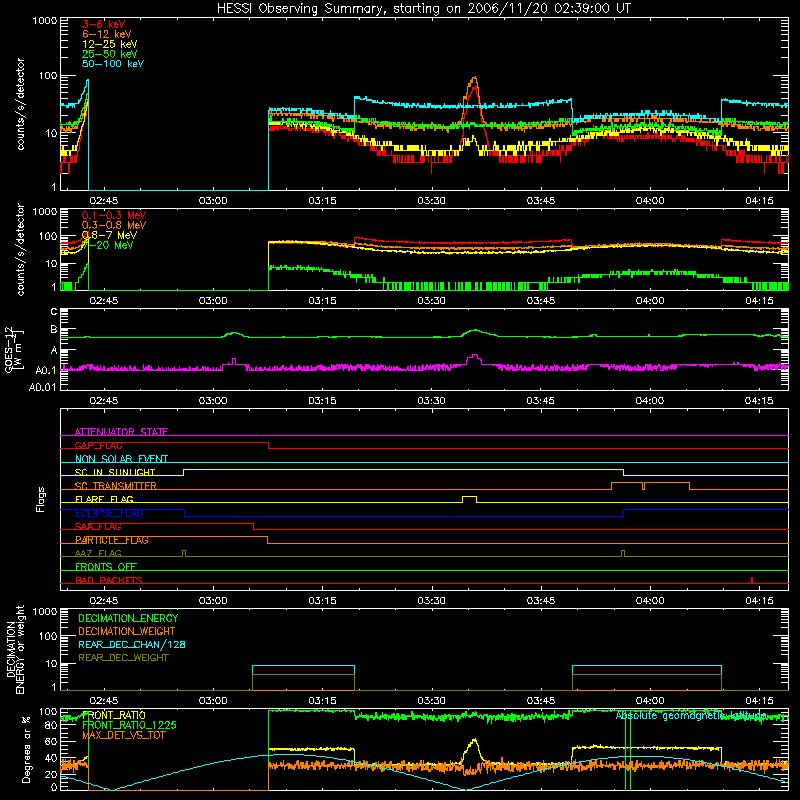This screenshot has width=800, height=800.
Task: Click the 04:00 tick under Flags panel
Action: (649, 601)
